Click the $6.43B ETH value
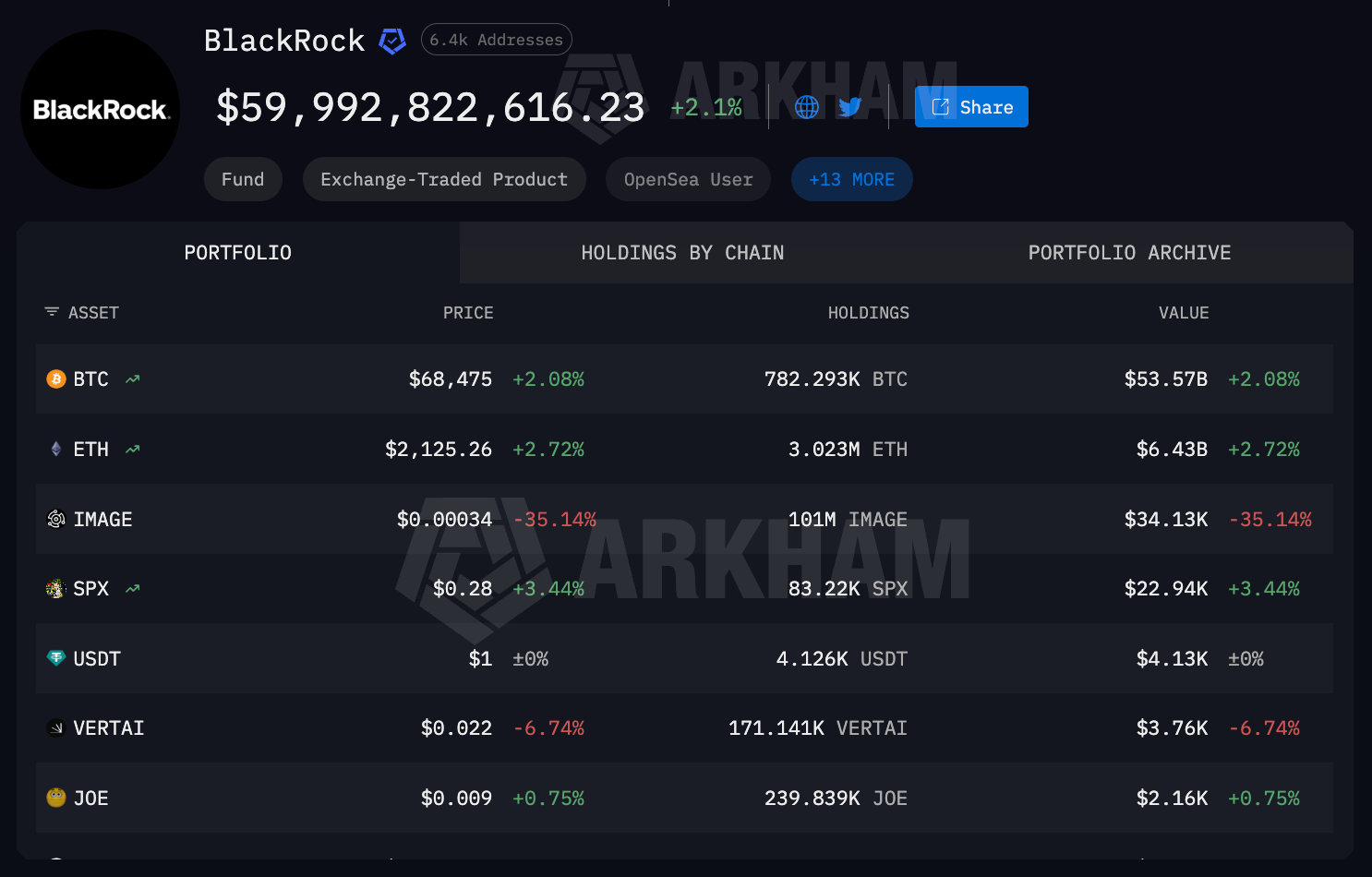The image size is (1372, 877). click(x=1172, y=450)
